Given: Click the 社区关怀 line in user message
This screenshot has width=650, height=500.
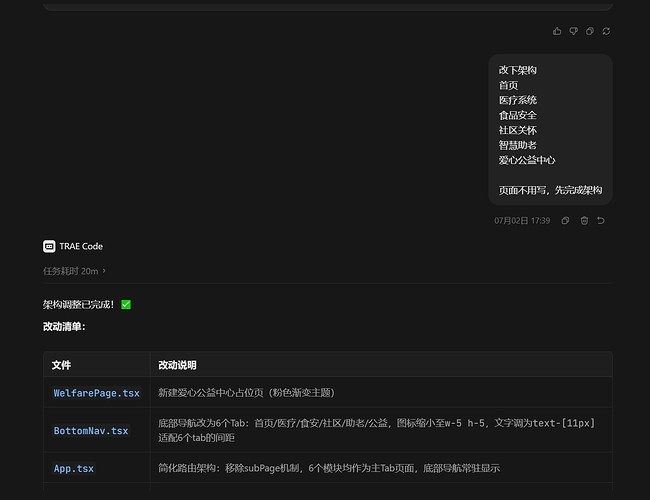Looking at the screenshot, I should [517, 130].
